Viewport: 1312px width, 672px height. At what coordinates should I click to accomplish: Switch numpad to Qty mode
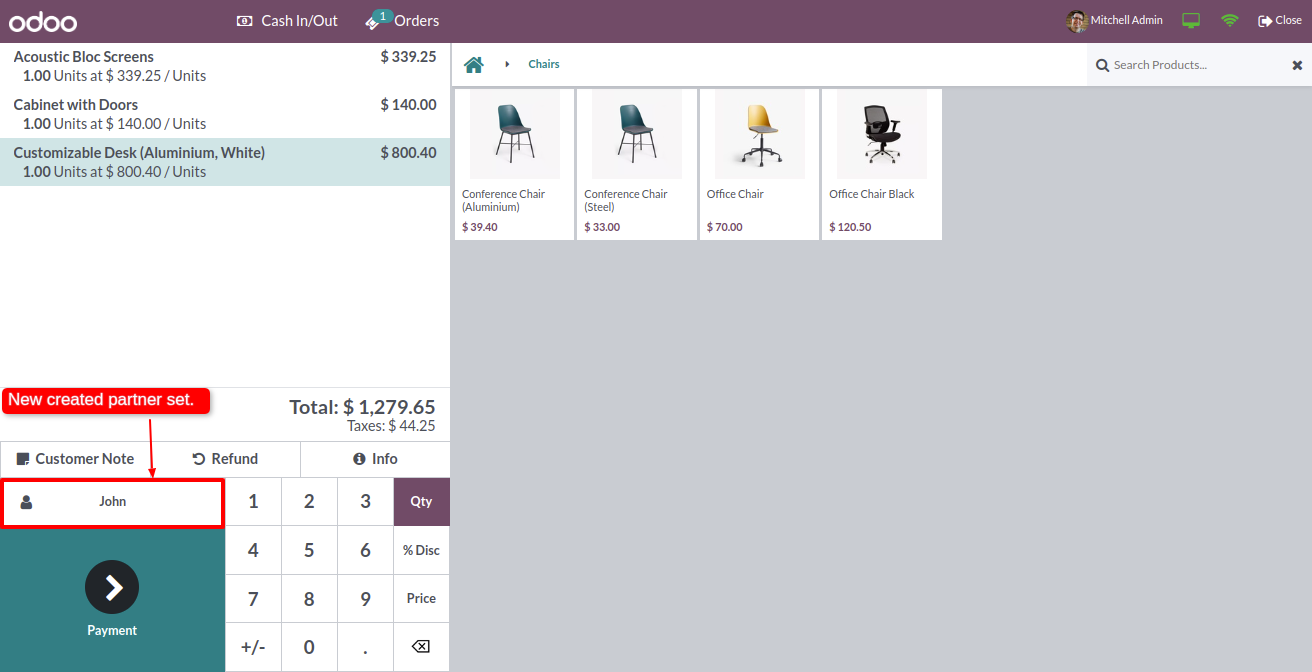coord(421,502)
